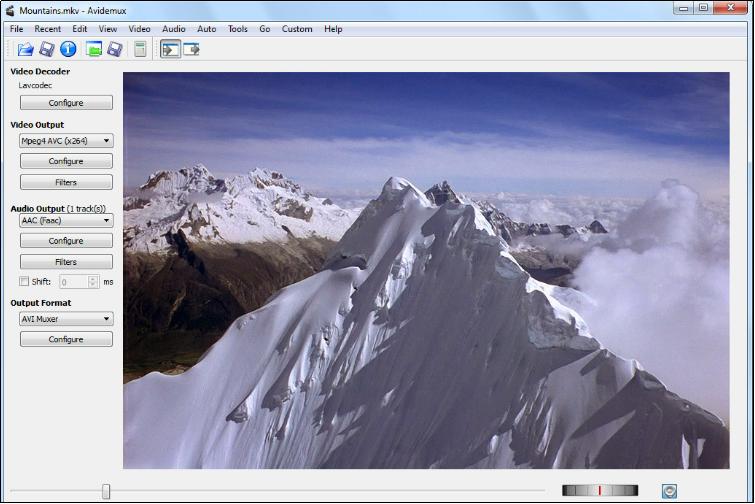755x504 pixels.
Task: Select the Output preview mode icon
Action: point(191,49)
